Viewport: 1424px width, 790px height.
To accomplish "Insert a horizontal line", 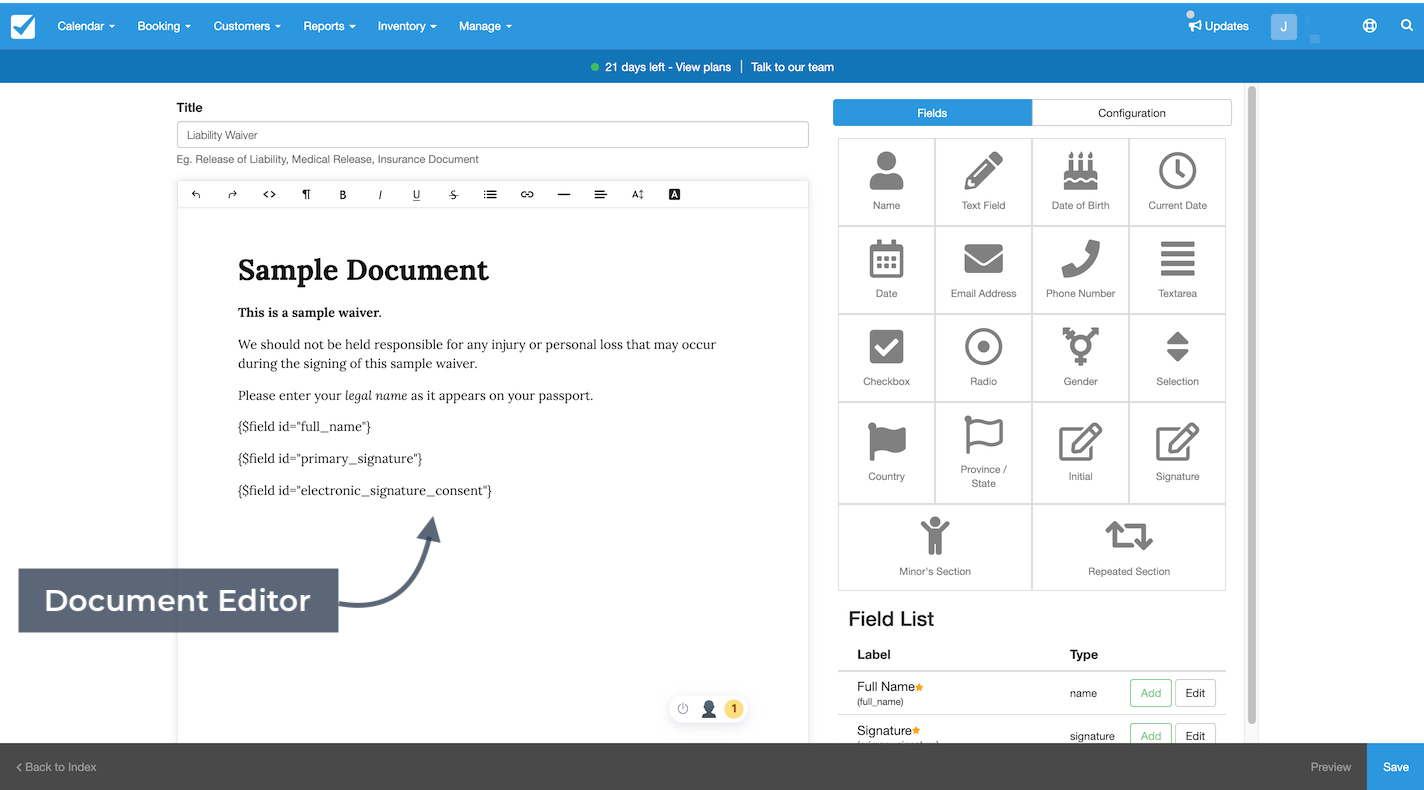I will [x=564, y=195].
